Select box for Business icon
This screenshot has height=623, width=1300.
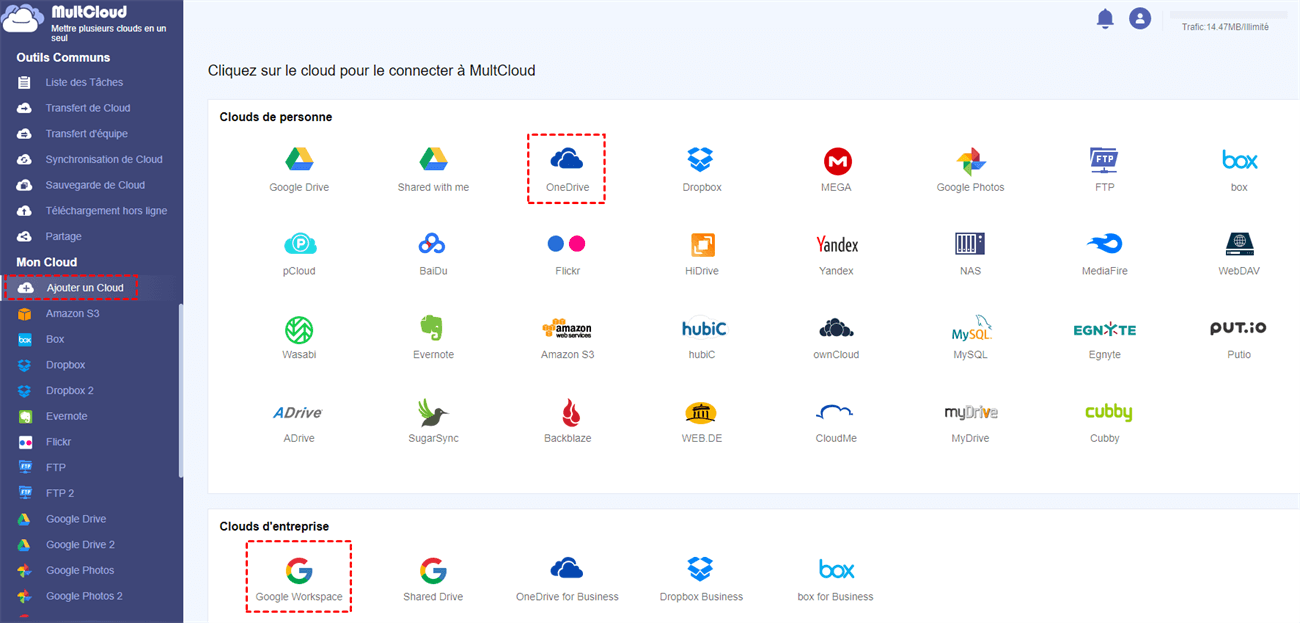pyautogui.click(x=836, y=569)
